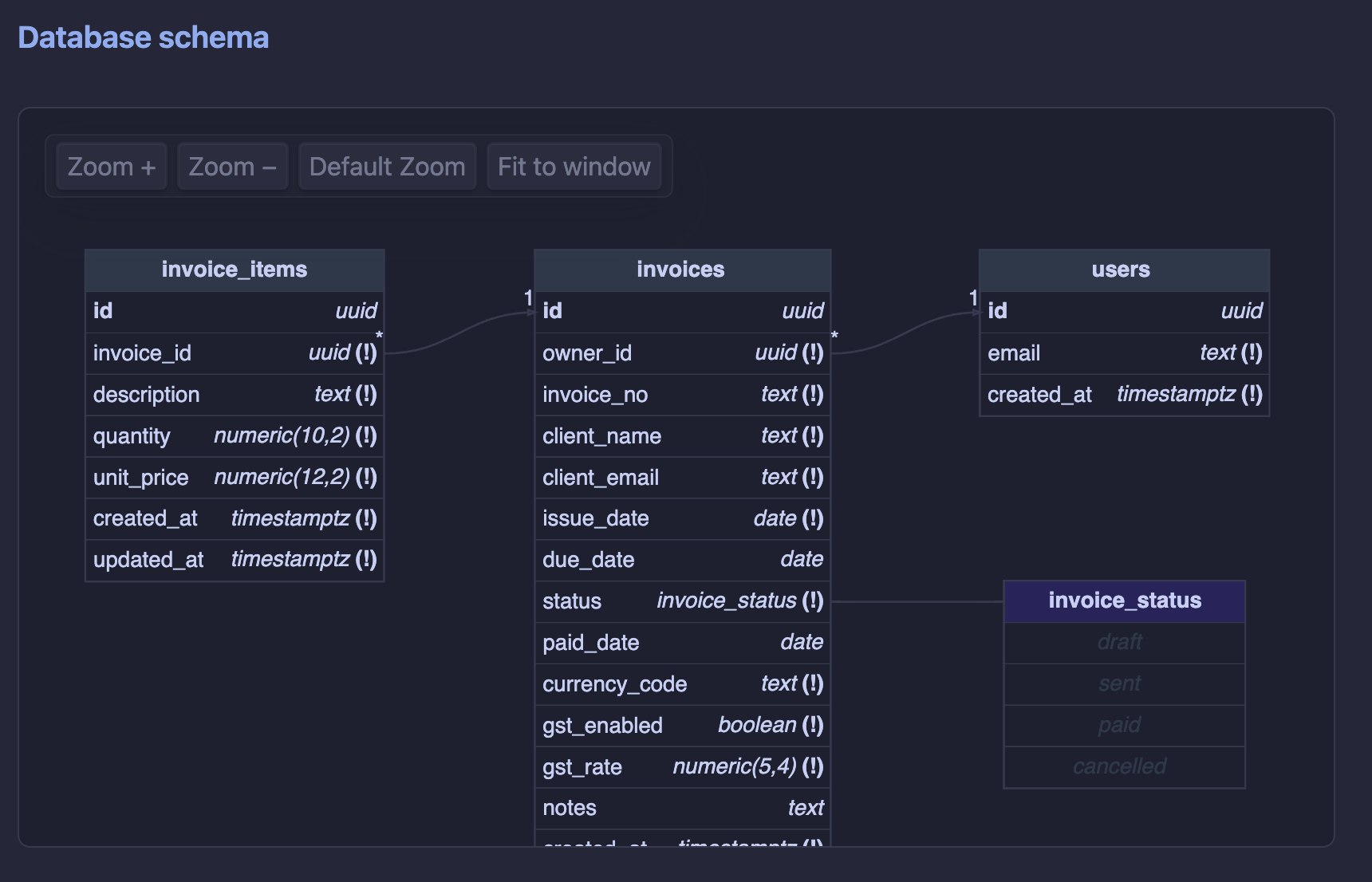Screen dimensions: 1372x882
Task: Select the notes row in invoices
Action: (x=681, y=808)
